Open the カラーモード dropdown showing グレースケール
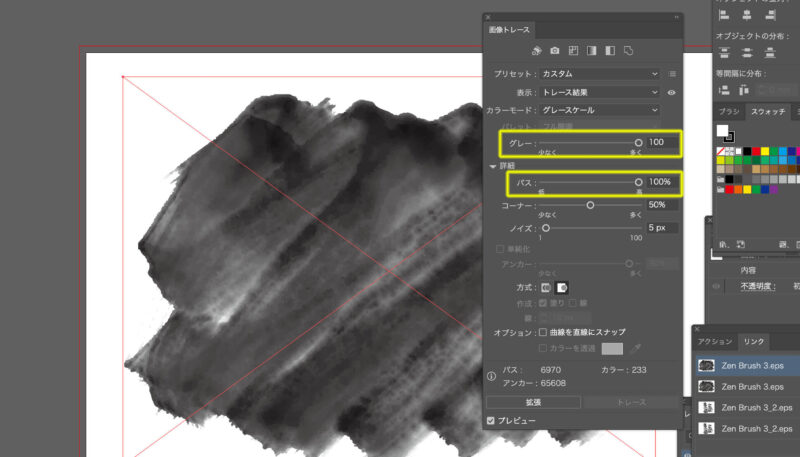The image size is (800, 457). click(x=599, y=110)
